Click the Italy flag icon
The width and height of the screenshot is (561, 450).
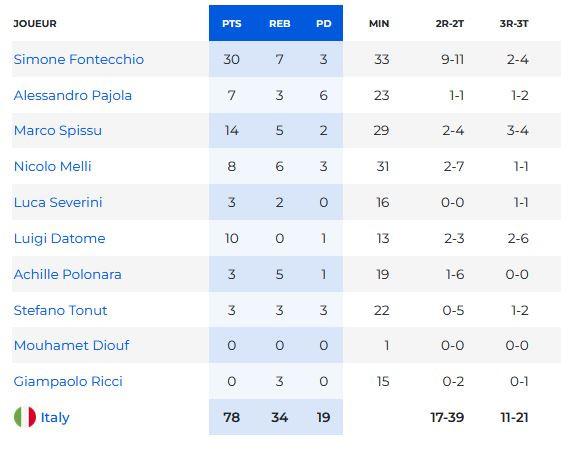pyautogui.click(x=25, y=417)
